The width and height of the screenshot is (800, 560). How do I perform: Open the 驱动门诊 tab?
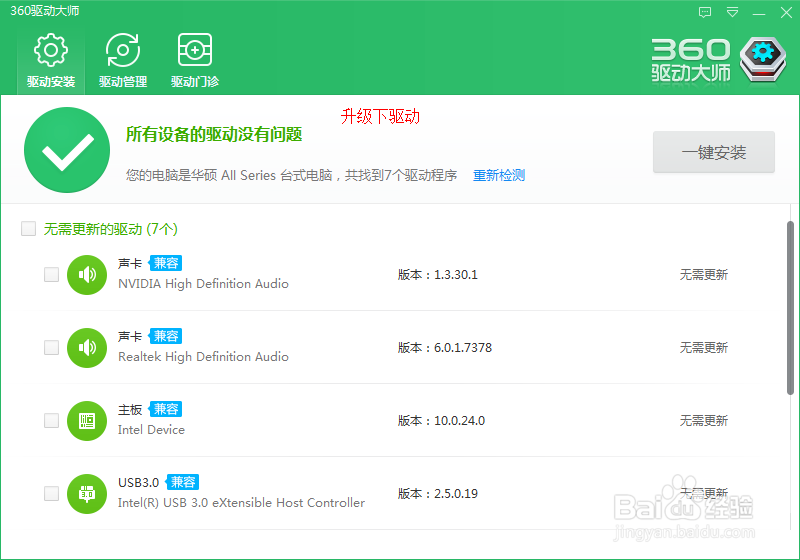coord(194,60)
